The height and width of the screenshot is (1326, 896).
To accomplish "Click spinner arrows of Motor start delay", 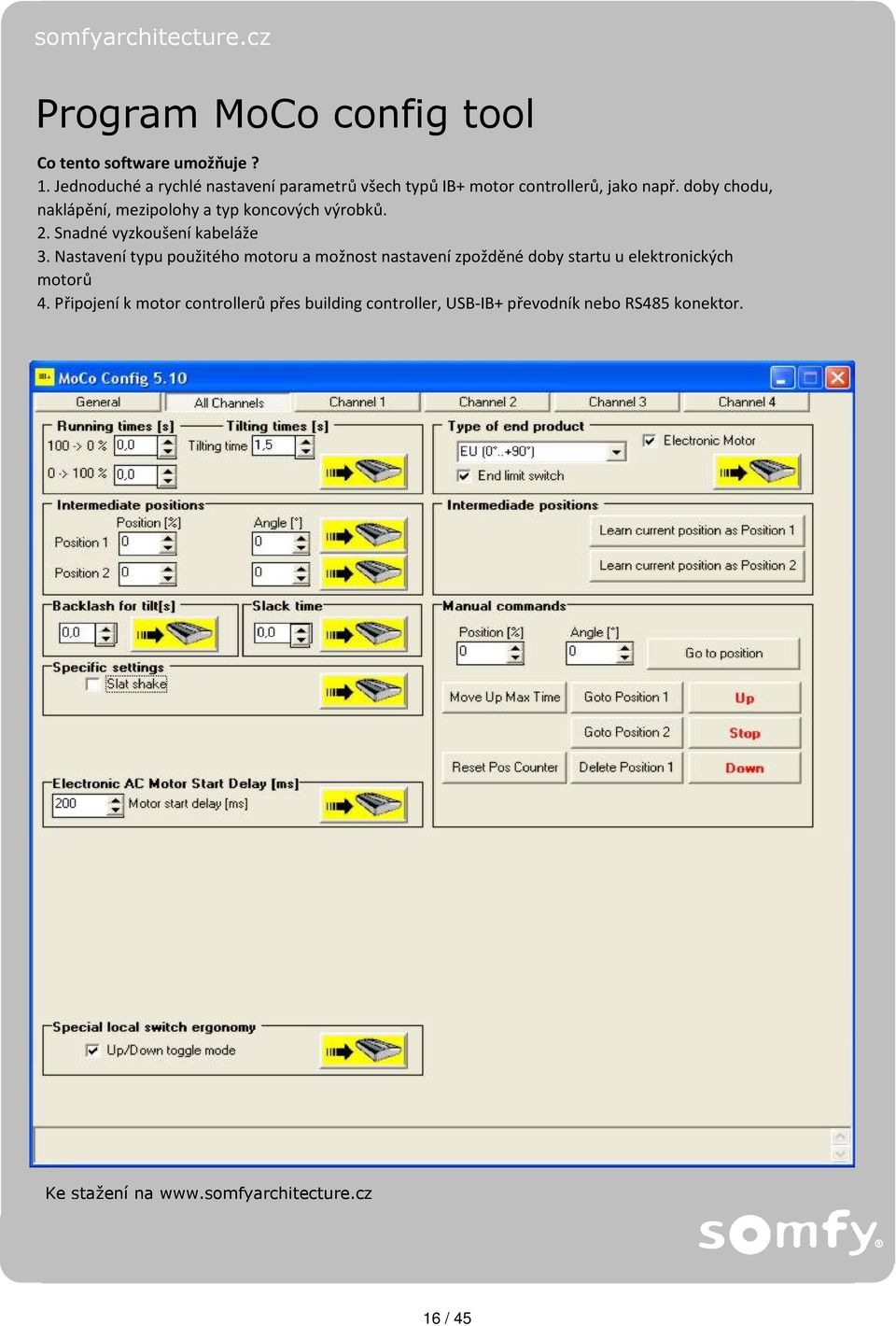I will click(x=115, y=804).
